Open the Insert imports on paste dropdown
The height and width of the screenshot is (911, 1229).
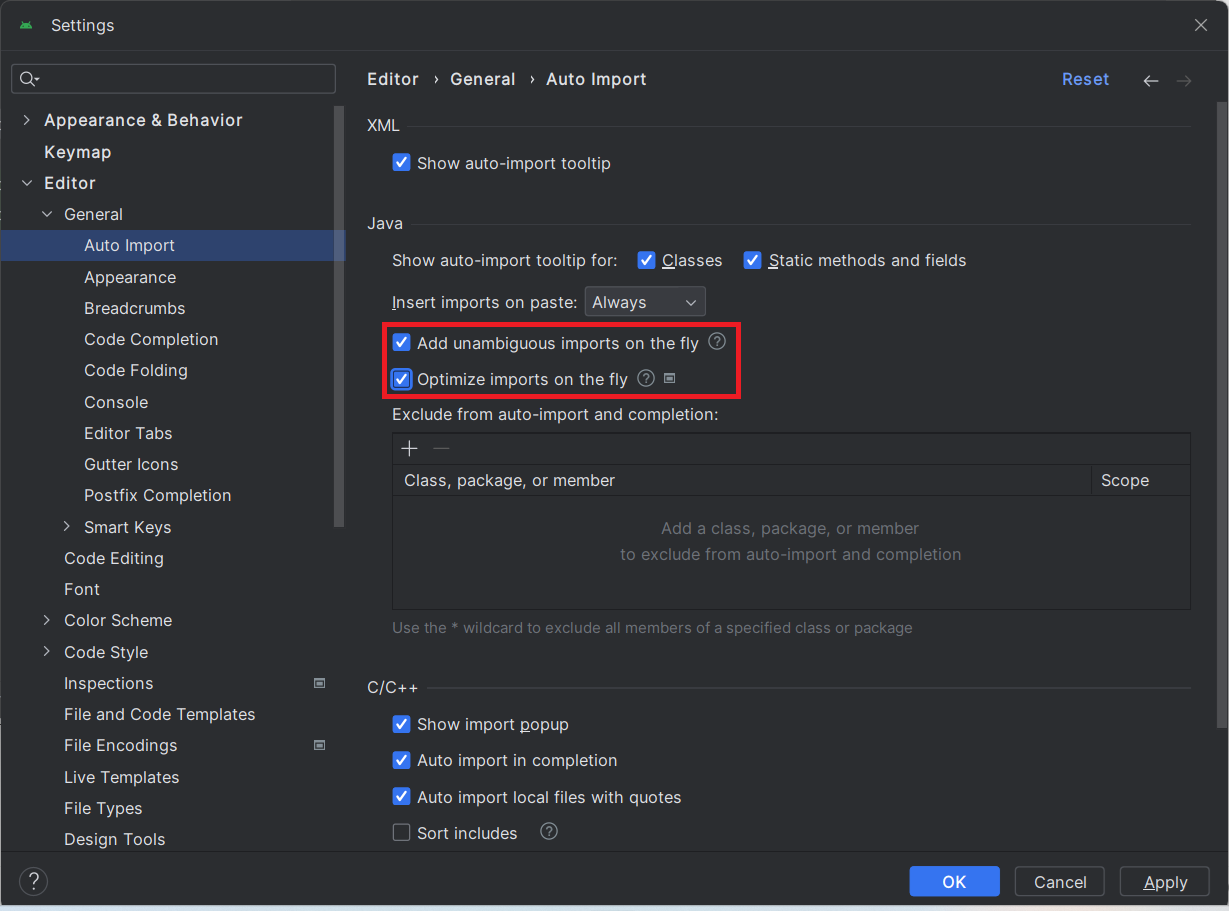645,302
